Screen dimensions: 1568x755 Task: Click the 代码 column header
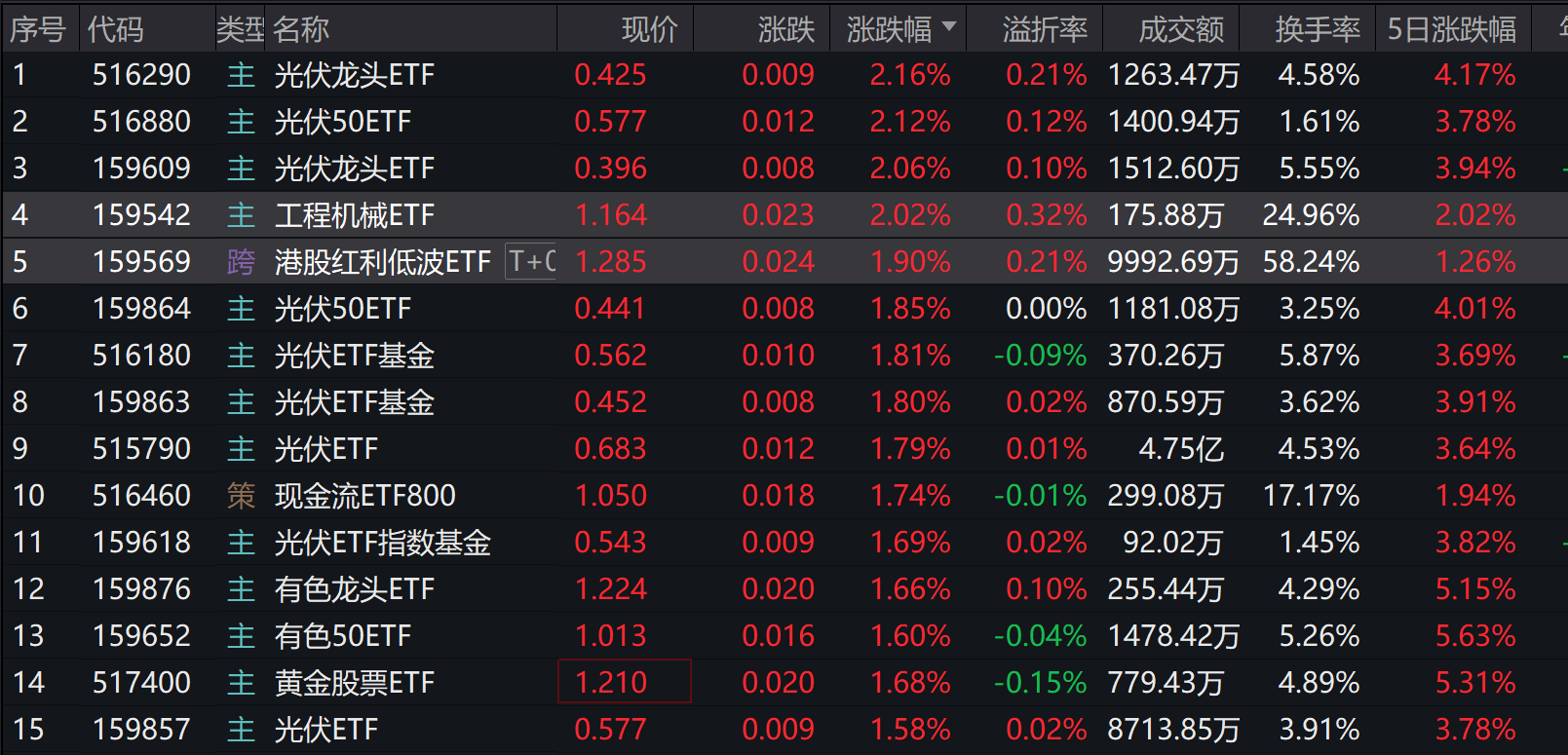116,30
